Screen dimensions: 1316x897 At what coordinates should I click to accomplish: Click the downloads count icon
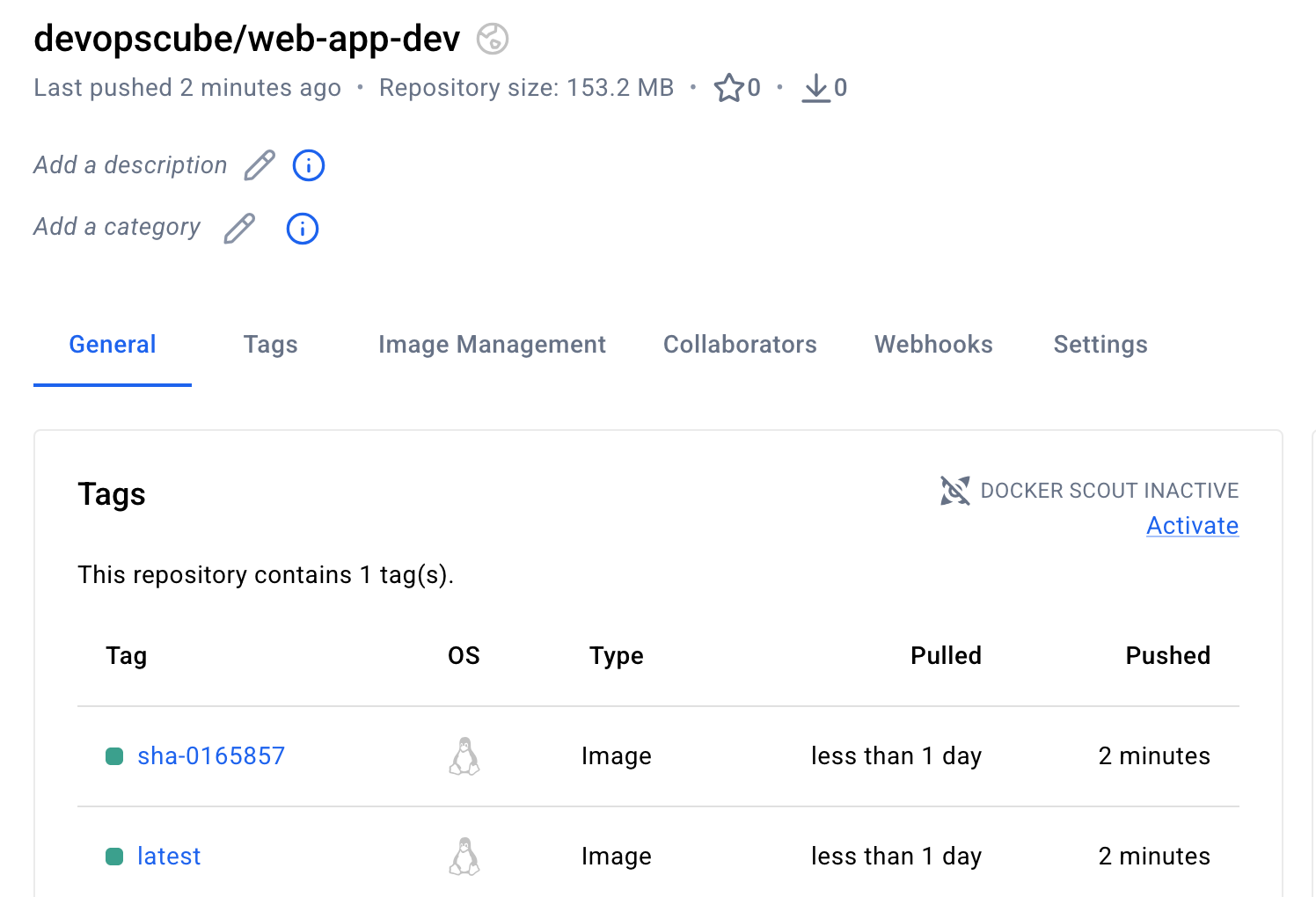tap(817, 88)
